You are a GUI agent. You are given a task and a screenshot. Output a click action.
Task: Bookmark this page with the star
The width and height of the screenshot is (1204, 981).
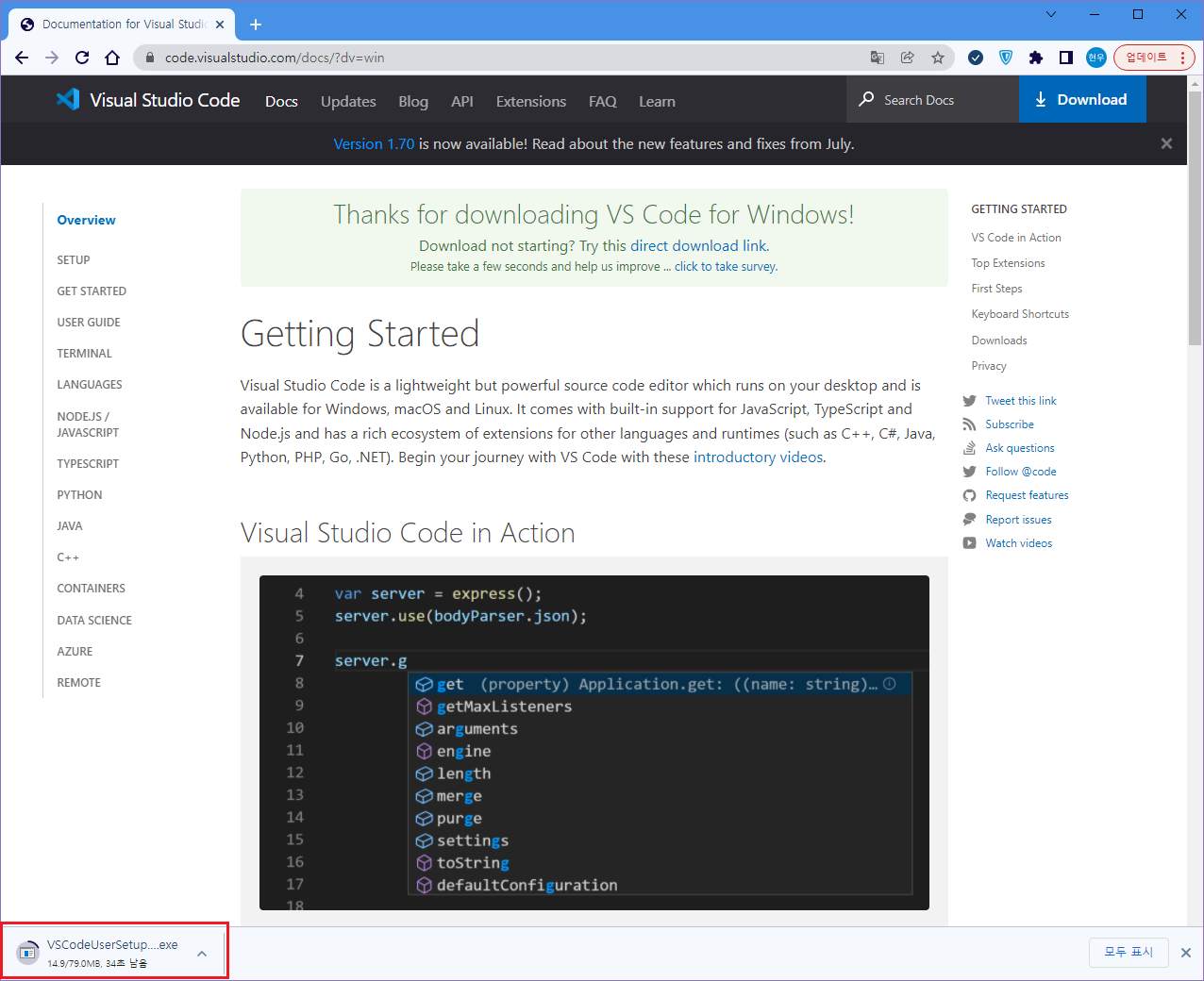pos(938,58)
